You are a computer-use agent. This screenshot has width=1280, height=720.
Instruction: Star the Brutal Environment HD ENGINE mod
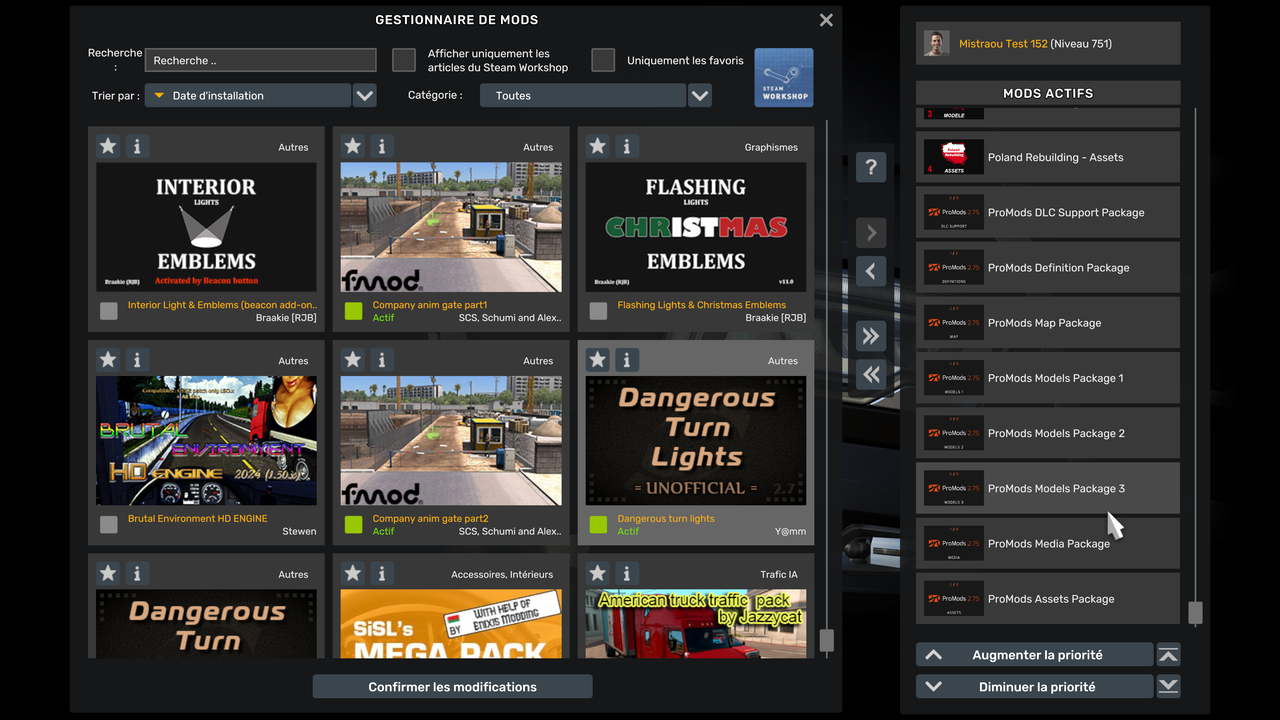point(108,359)
